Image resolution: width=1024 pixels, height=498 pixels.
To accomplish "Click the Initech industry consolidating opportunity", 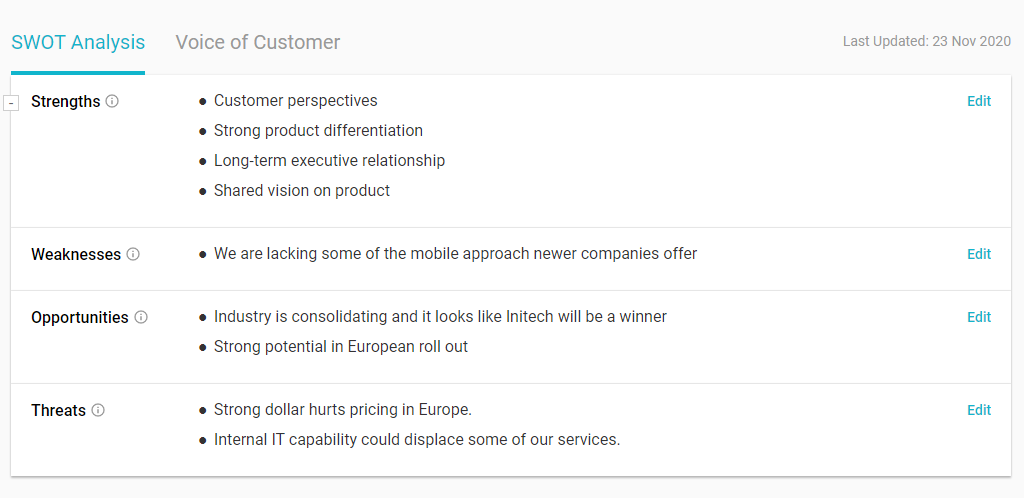I will click(x=440, y=317).
